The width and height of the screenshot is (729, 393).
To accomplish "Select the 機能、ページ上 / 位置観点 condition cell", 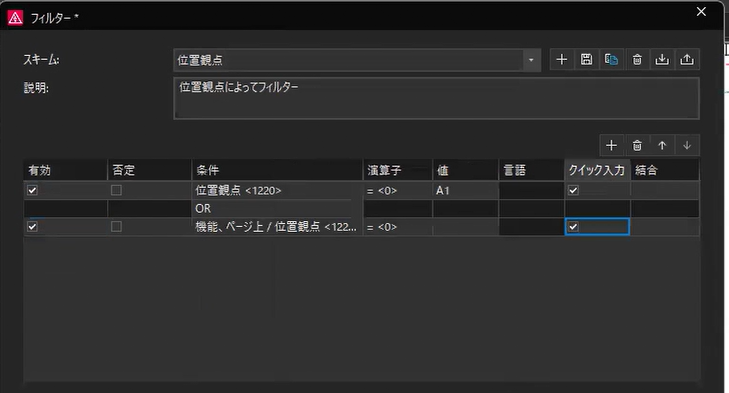I will coord(277,226).
